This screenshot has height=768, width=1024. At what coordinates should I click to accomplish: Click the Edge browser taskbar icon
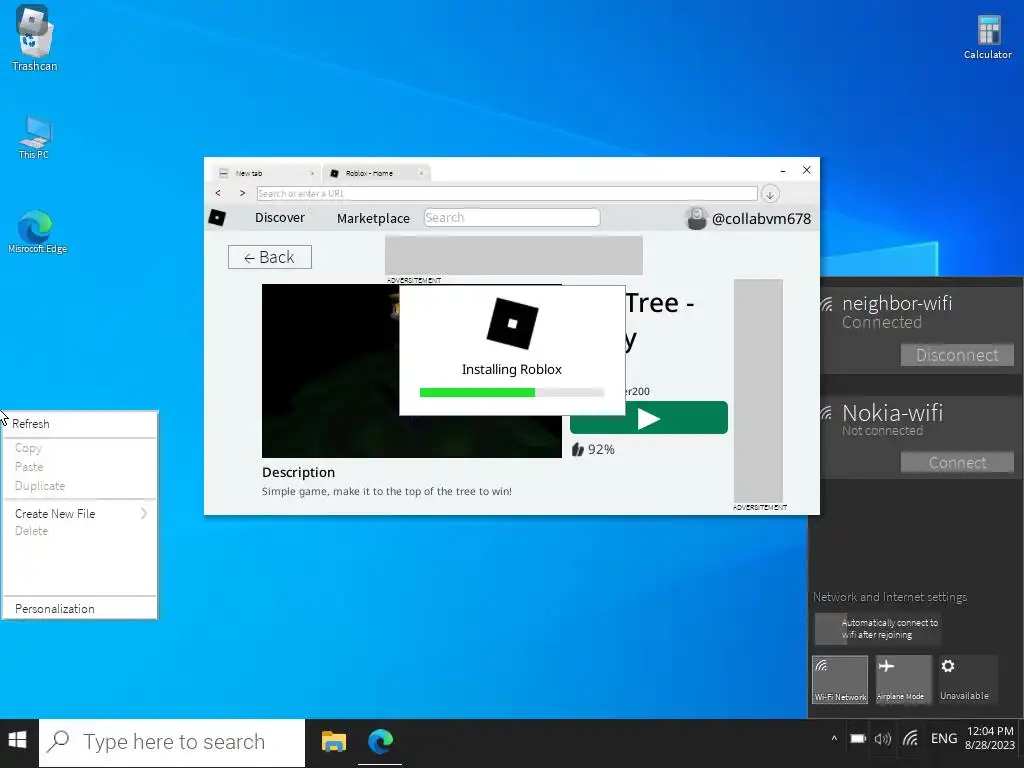pyautogui.click(x=380, y=741)
